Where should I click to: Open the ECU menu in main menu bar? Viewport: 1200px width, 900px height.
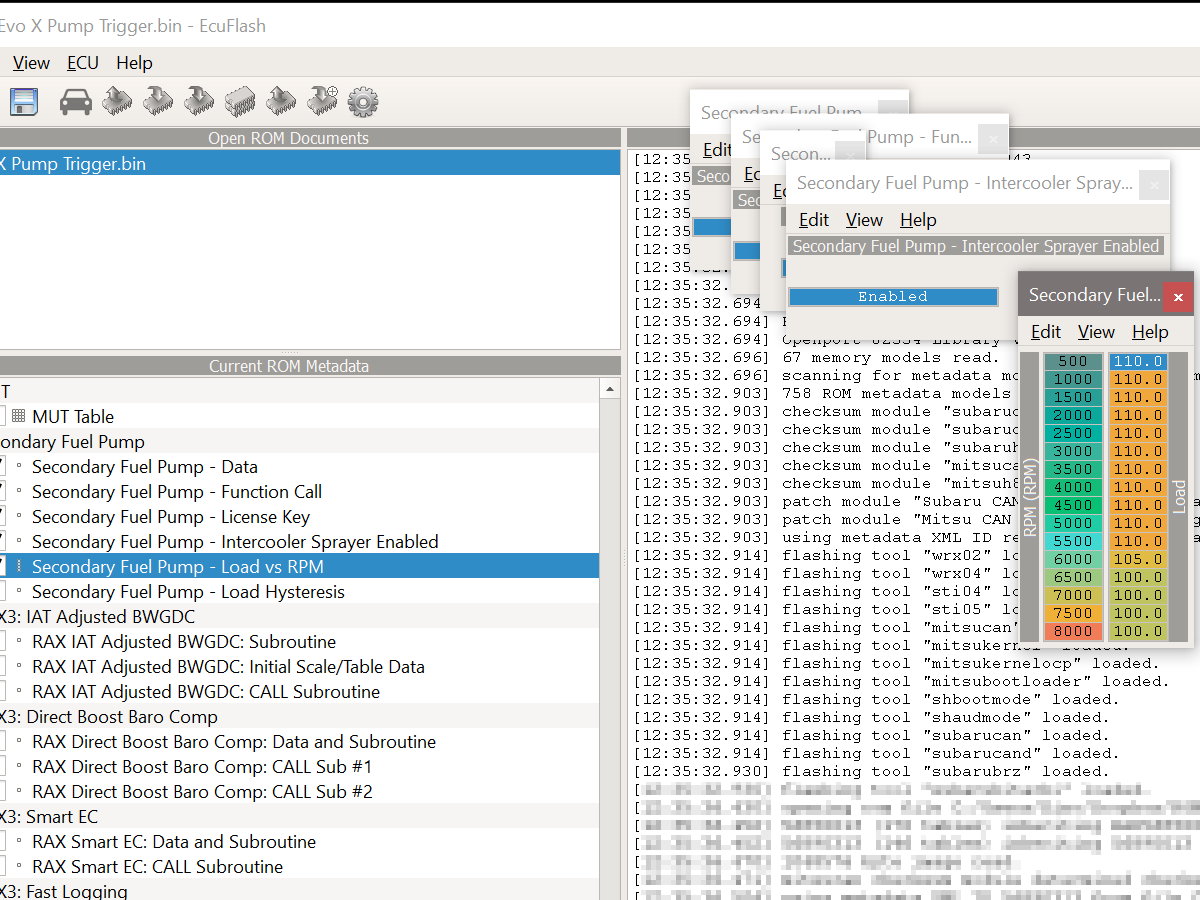pyautogui.click(x=82, y=63)
